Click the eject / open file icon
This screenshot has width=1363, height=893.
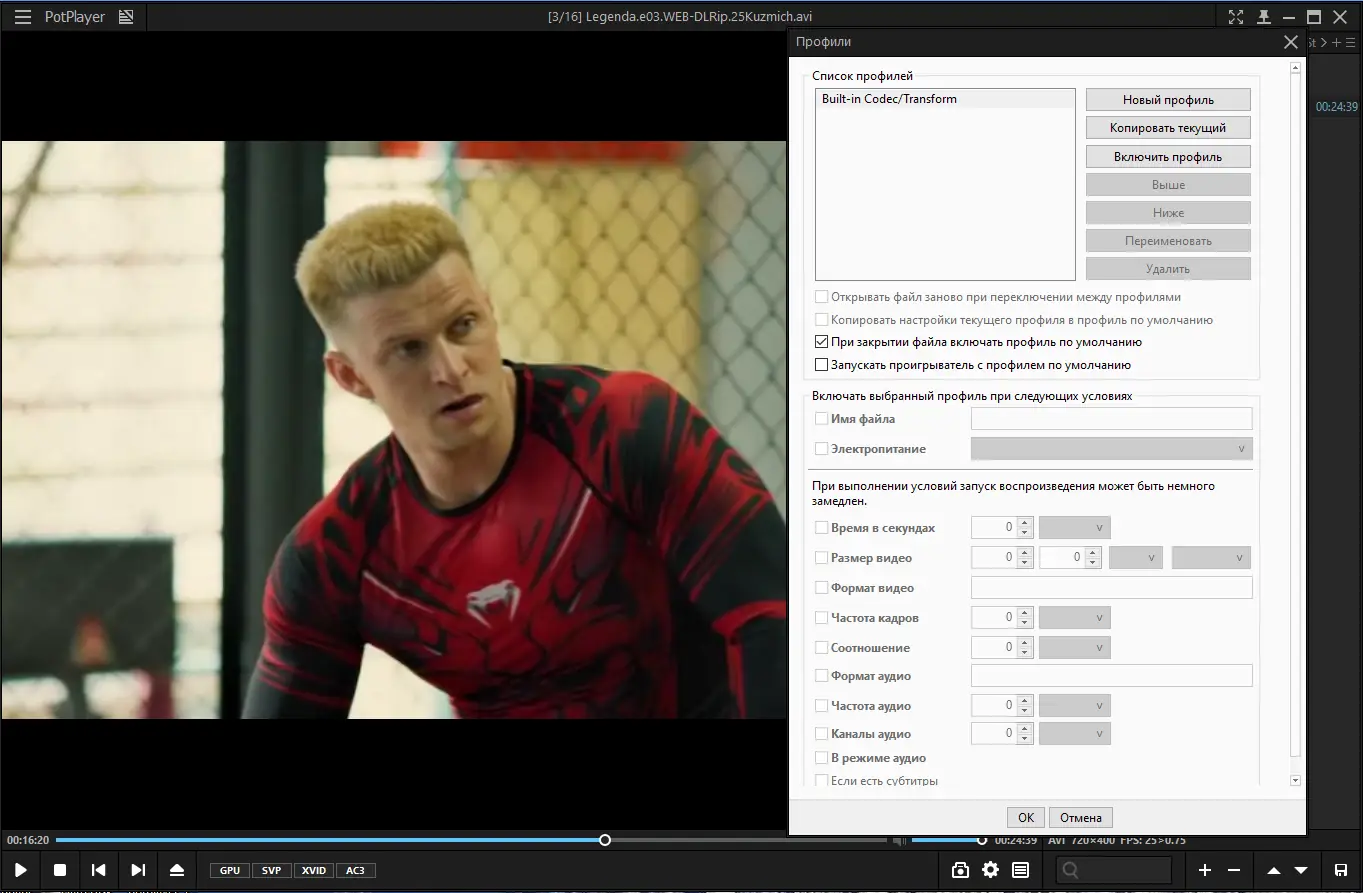pyautogui.click(x=177, y=870)
